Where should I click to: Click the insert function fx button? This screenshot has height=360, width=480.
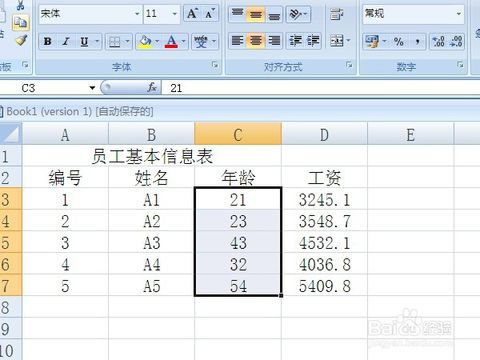coord(152,88)
